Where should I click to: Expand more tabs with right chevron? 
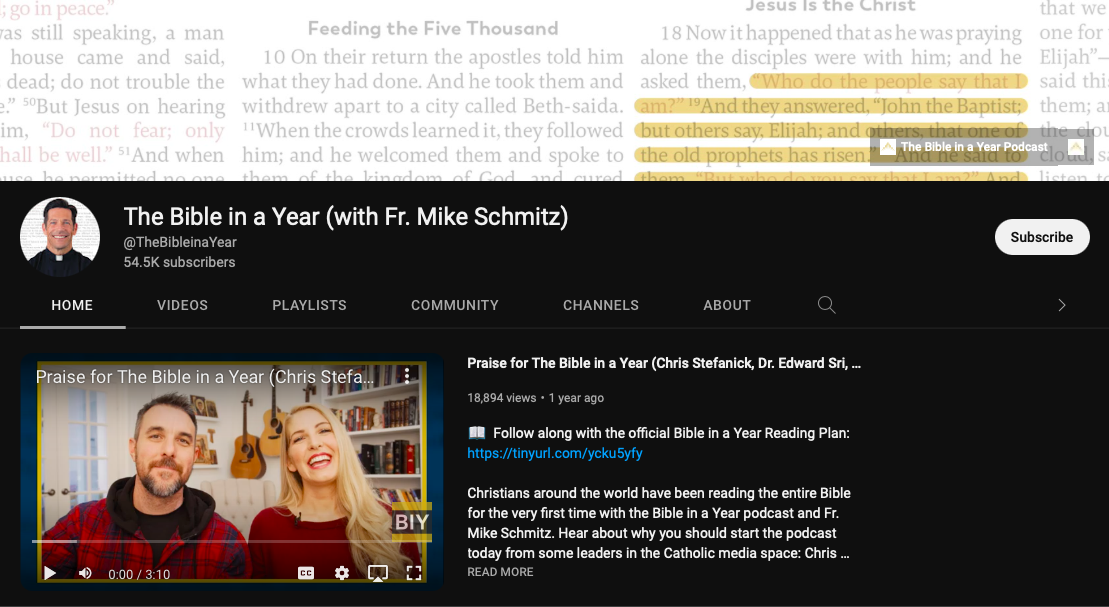[x=1062, y=305]
